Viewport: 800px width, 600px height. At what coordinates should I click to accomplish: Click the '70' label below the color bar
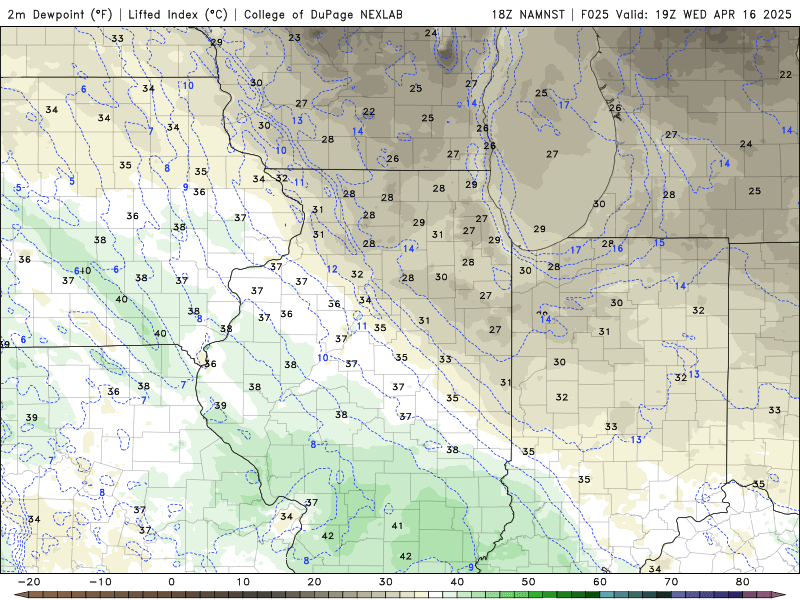click(671, 582)
